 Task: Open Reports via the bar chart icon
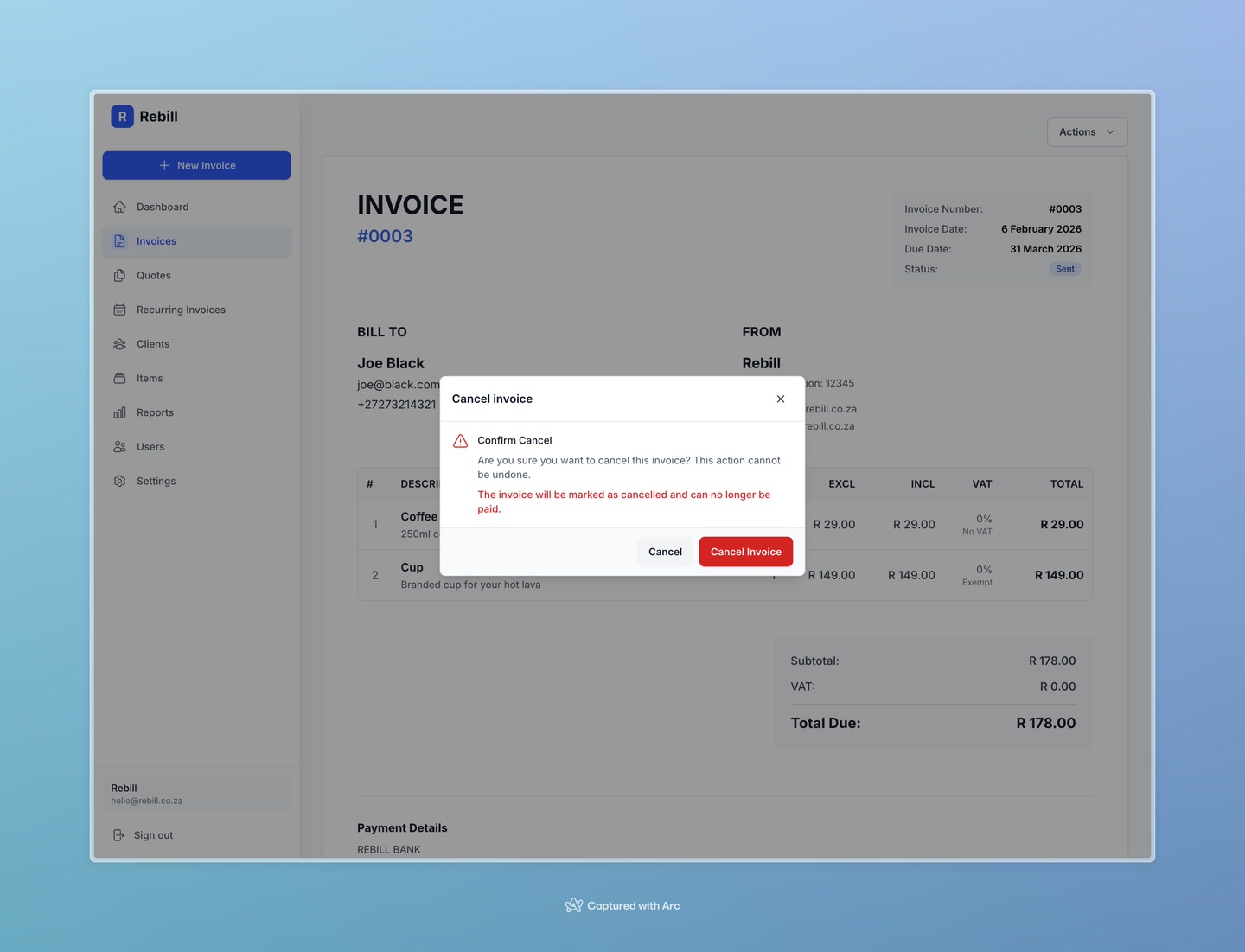point(119,412)
